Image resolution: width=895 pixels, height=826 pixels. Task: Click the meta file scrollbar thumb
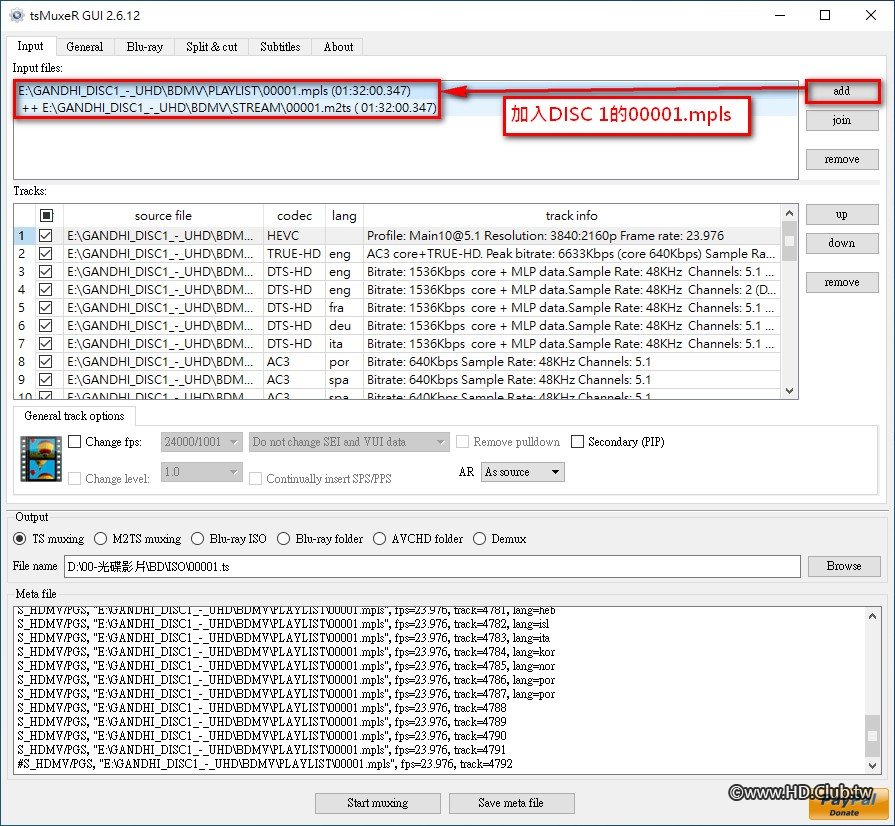[x=873, y=736]
